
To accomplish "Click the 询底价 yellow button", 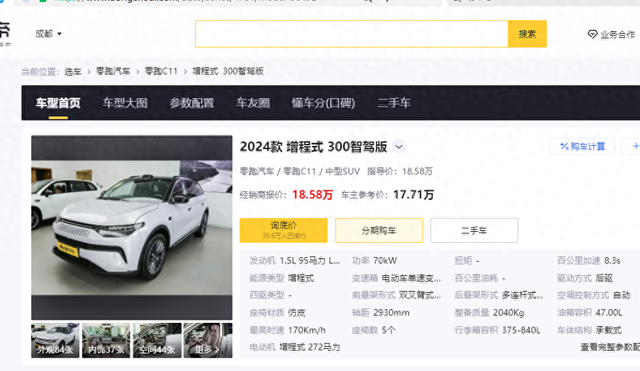I will 283,230.
